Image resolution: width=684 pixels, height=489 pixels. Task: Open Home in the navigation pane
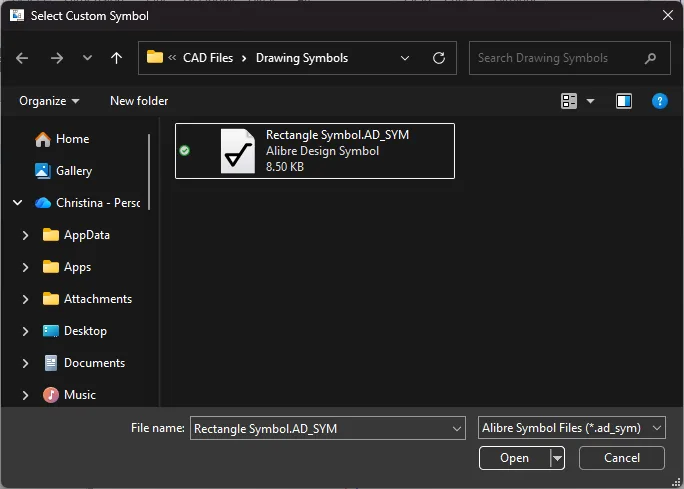pos(62,139)
